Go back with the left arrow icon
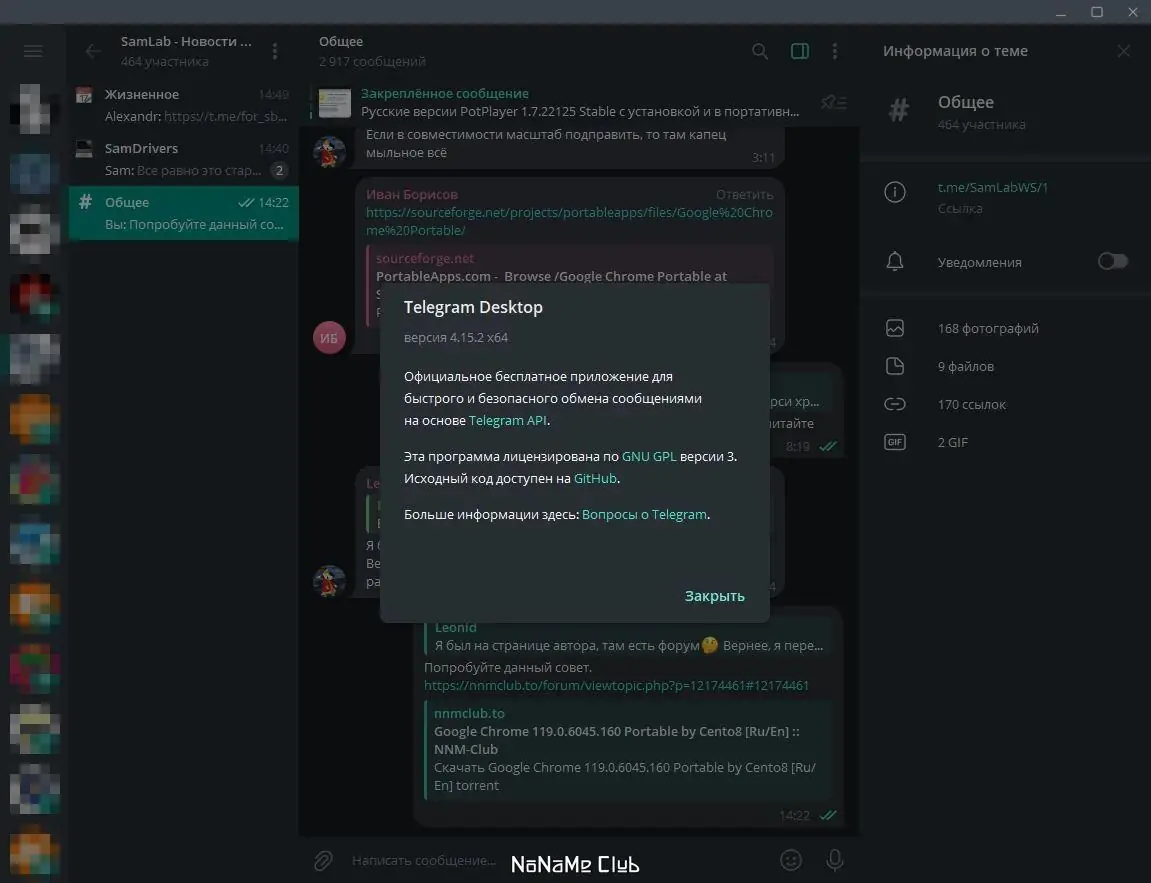This screenshot has width=1151, height=883. [92, 51]
